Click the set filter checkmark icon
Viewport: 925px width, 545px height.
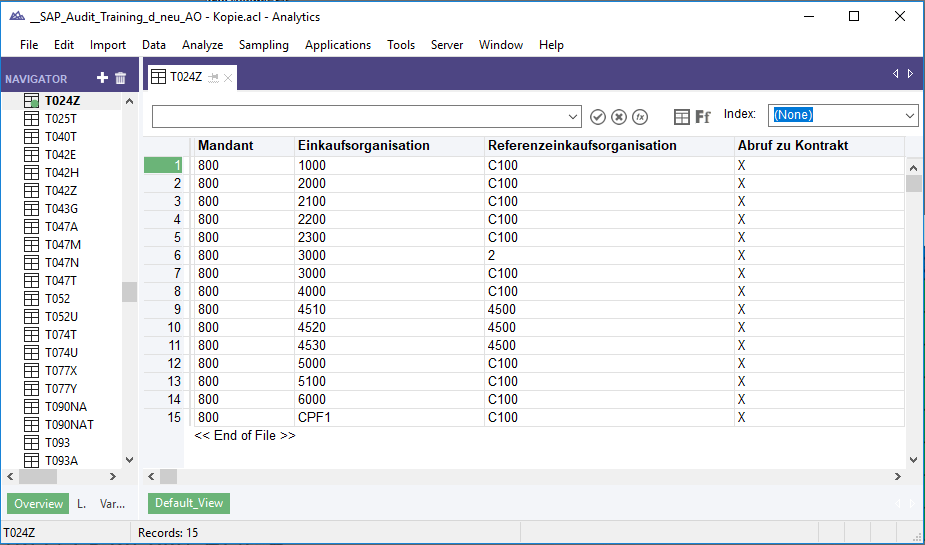598,117
